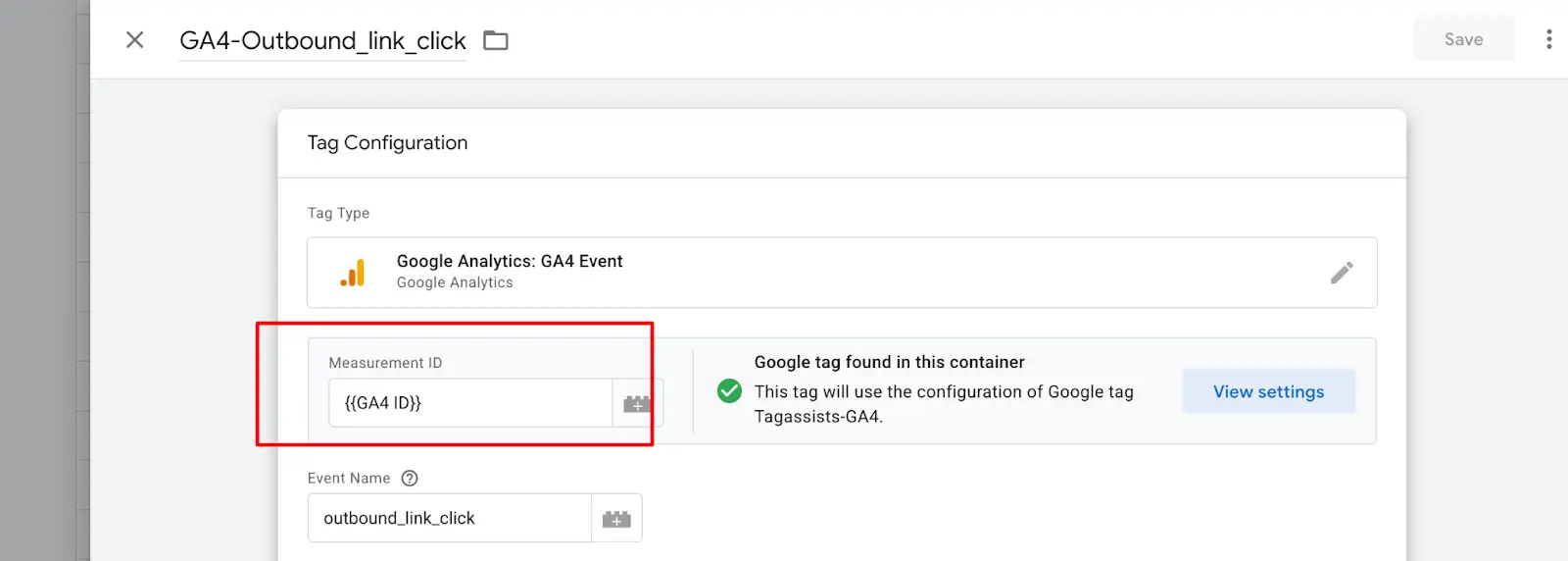Click the Tag Type label
This screenshot has width=1568, height=561.
coord(338,213)
